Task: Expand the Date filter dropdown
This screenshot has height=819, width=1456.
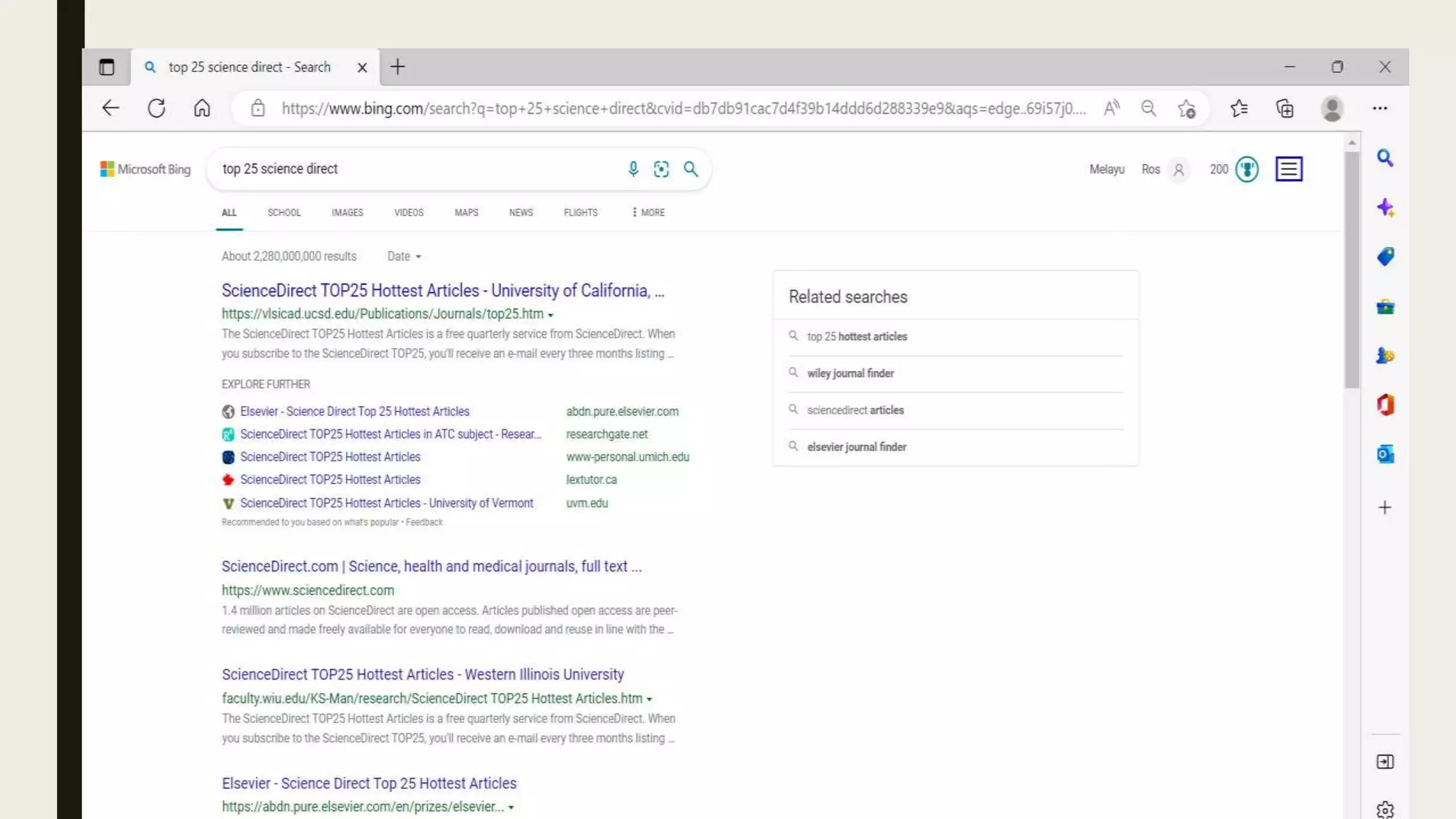Action: click(x=404, y=257)
